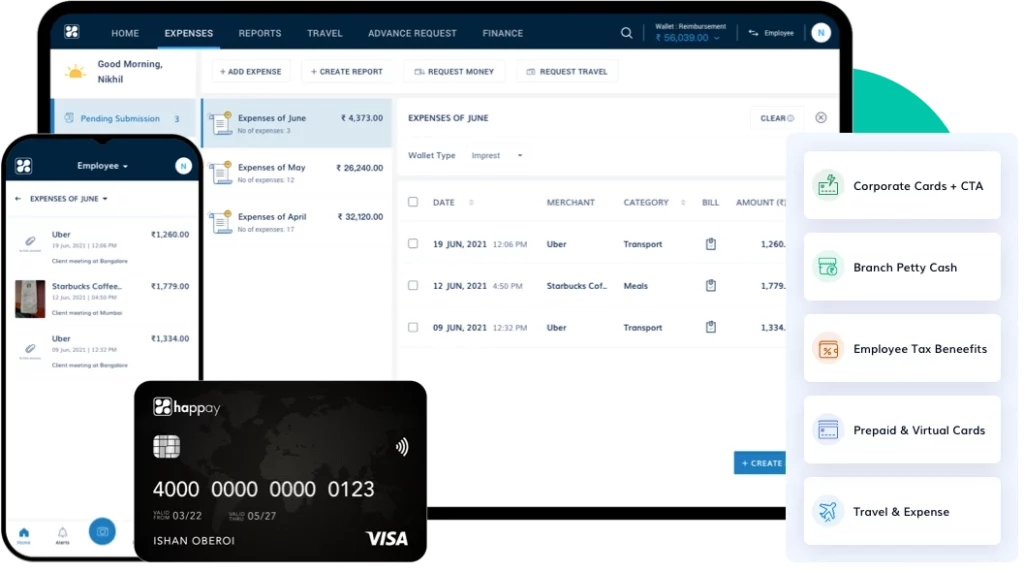Open the Employee role dropdown on mobile

pyautogui.click(x=103, y=166)
